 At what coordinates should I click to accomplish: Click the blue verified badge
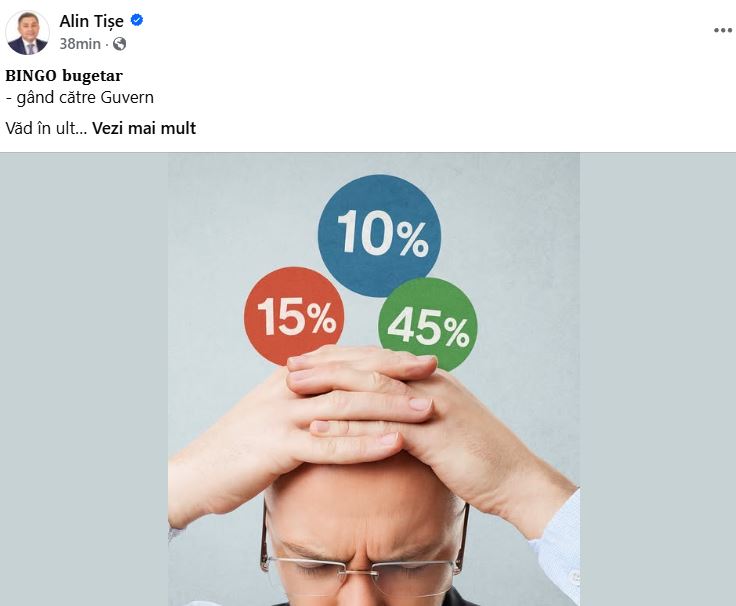pyautogui.click(x=137, y=20)
